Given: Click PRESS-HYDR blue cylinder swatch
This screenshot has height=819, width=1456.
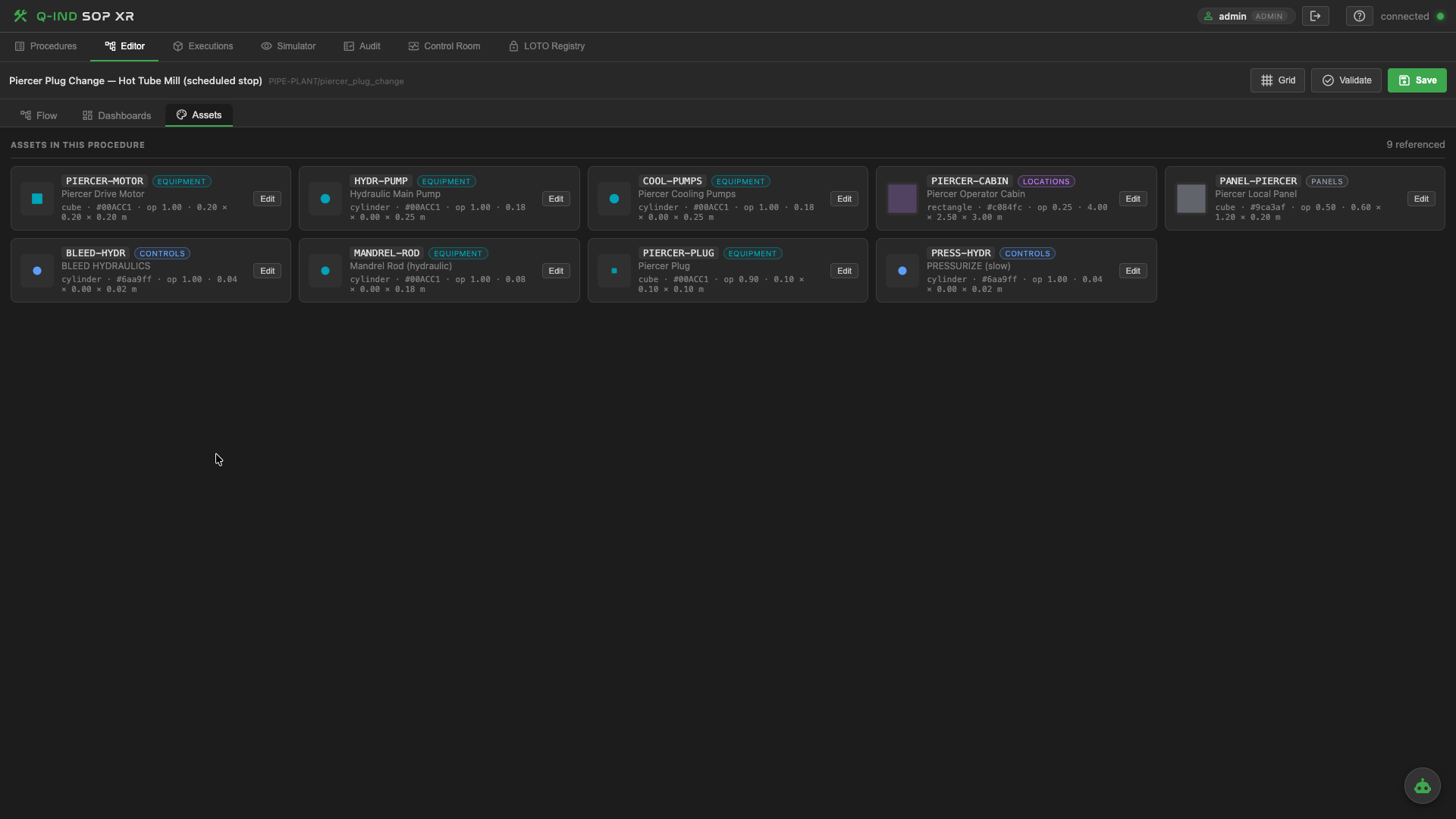Looking at the screenshot, I should pyautogui.click(x=902, y=271).
